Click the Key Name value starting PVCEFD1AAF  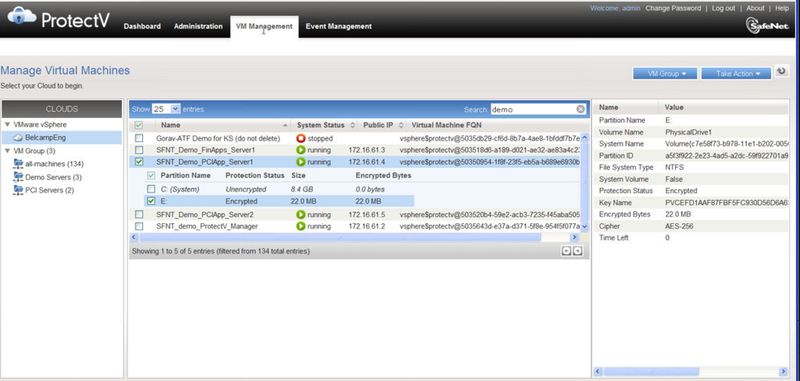[727, 202]
